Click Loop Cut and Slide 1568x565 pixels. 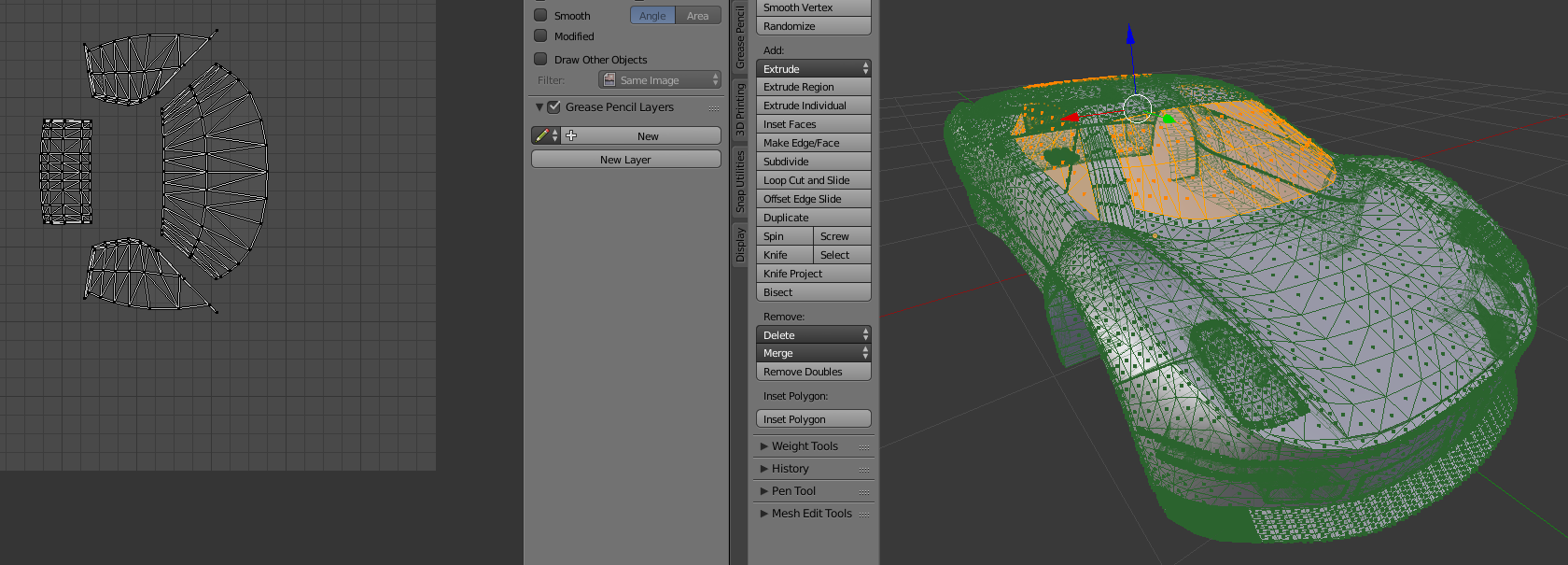(x=813, y=180)
